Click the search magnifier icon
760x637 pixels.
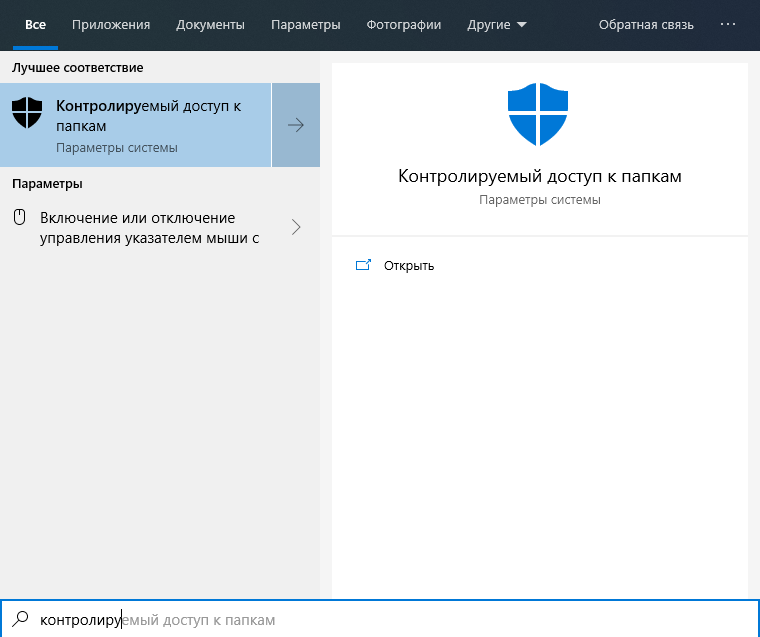20,619
